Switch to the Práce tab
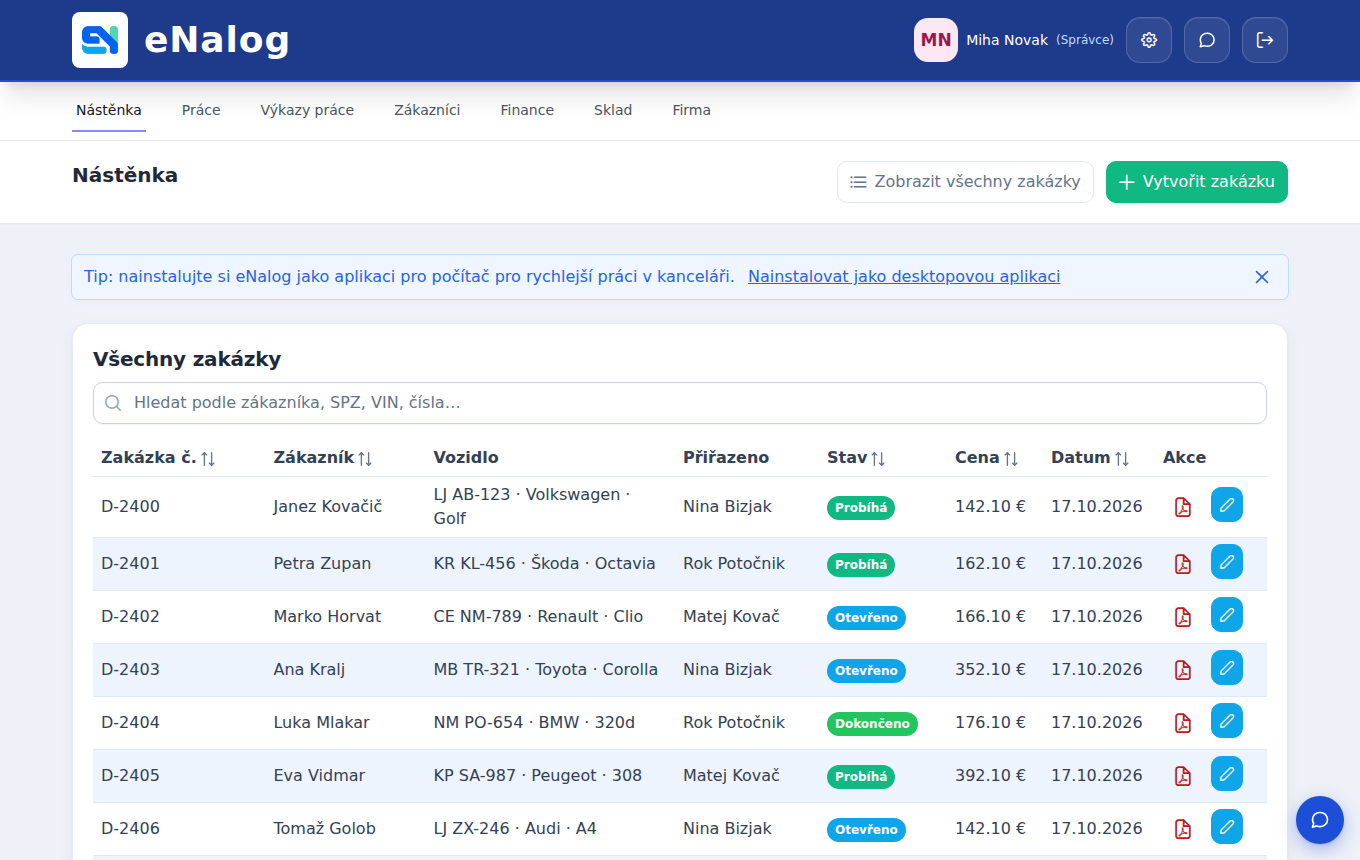 click(201, 110)
